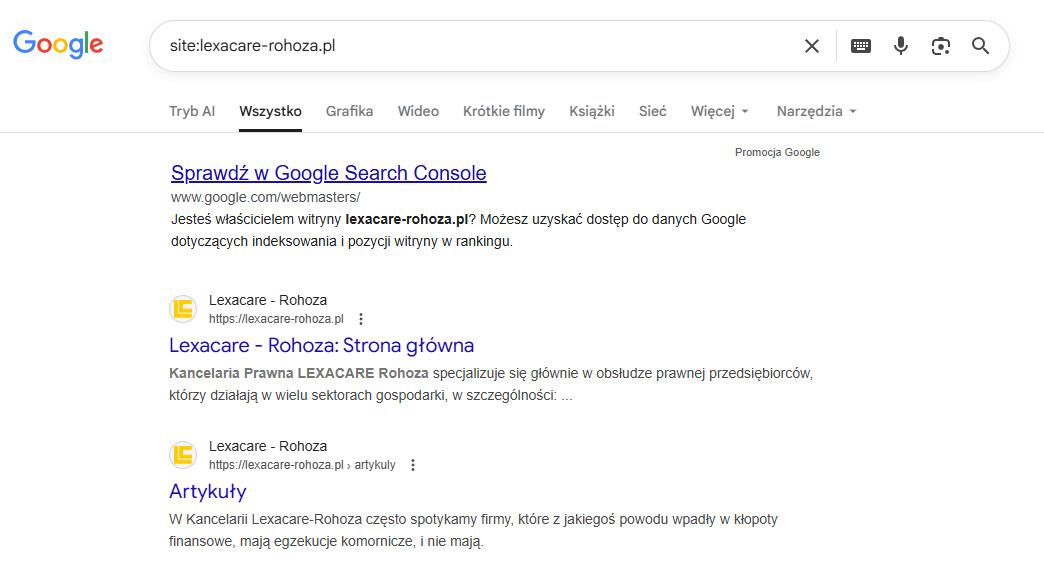Open Sprawdź w Google Search Console link
Screen dimensions: 1044x570
[329, 173]
